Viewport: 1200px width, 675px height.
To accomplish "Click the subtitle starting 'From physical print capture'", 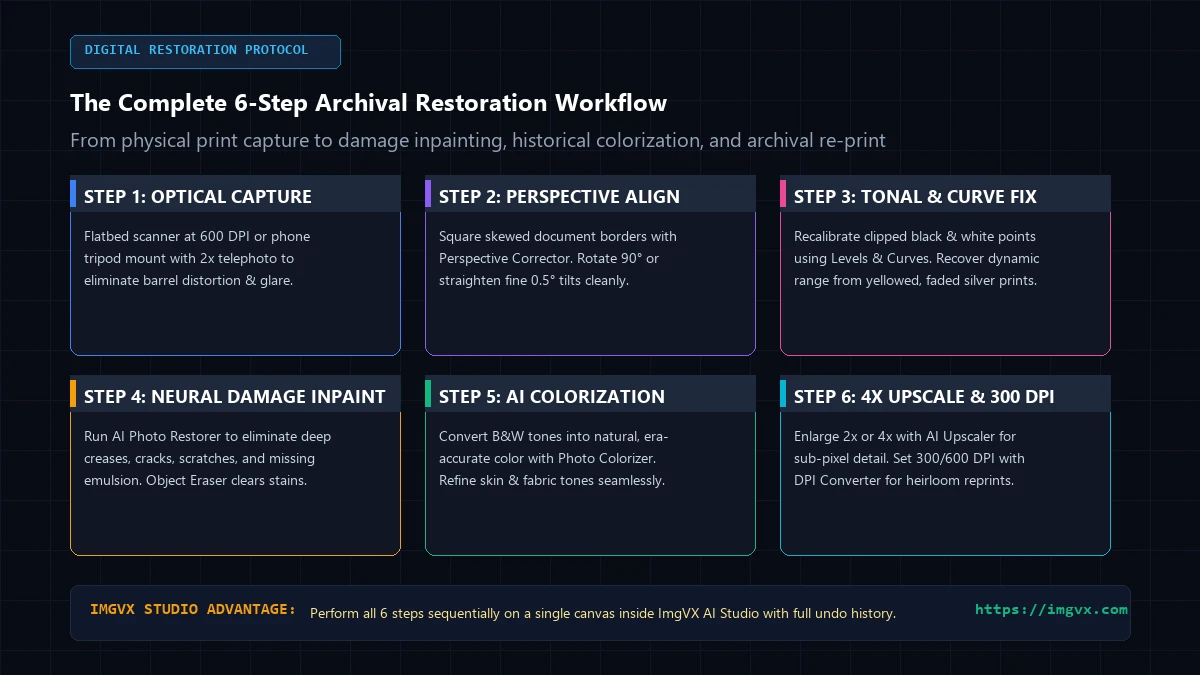I will pos(478,140).
